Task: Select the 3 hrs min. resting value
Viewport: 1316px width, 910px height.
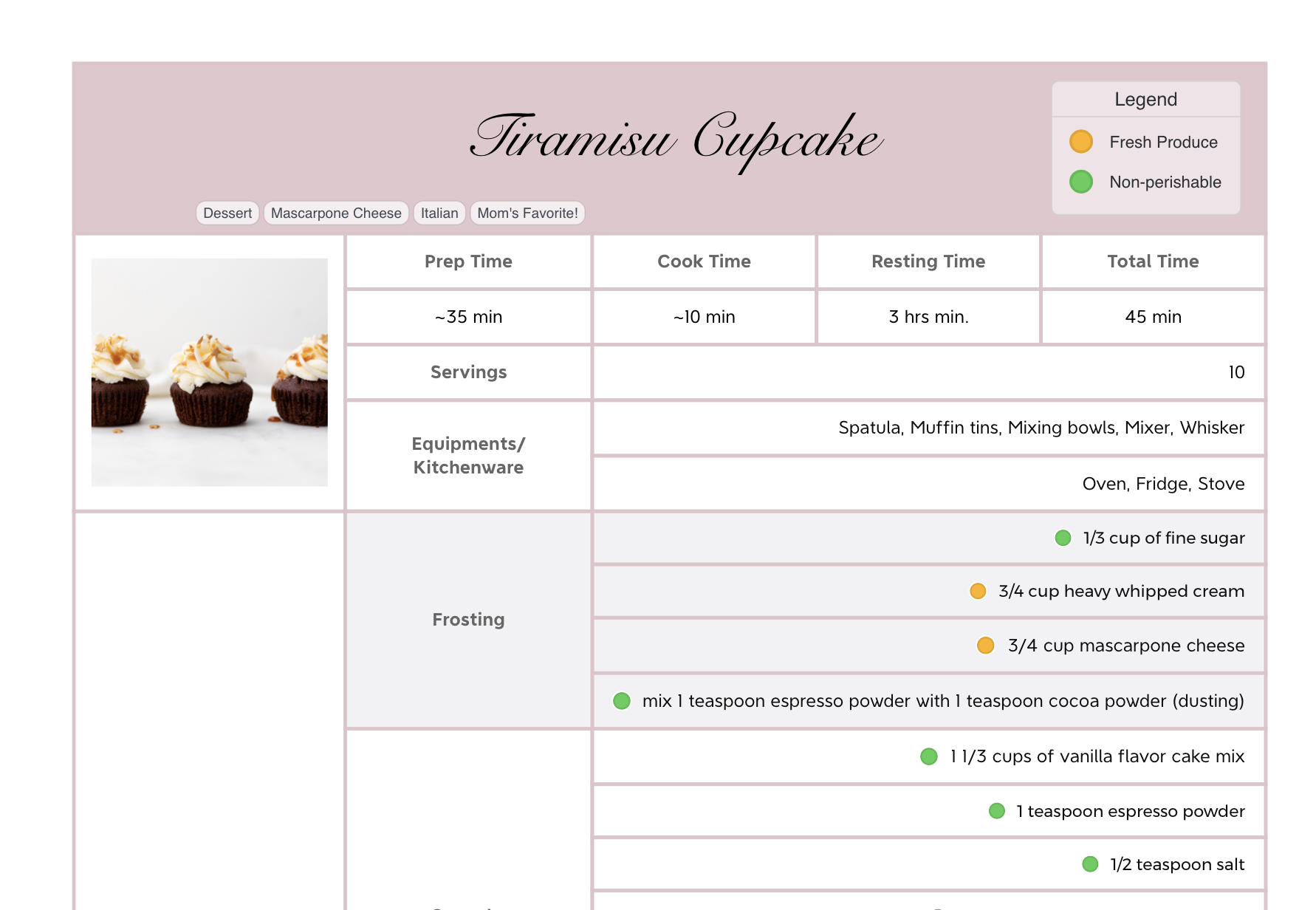Action: click(928, 317)
